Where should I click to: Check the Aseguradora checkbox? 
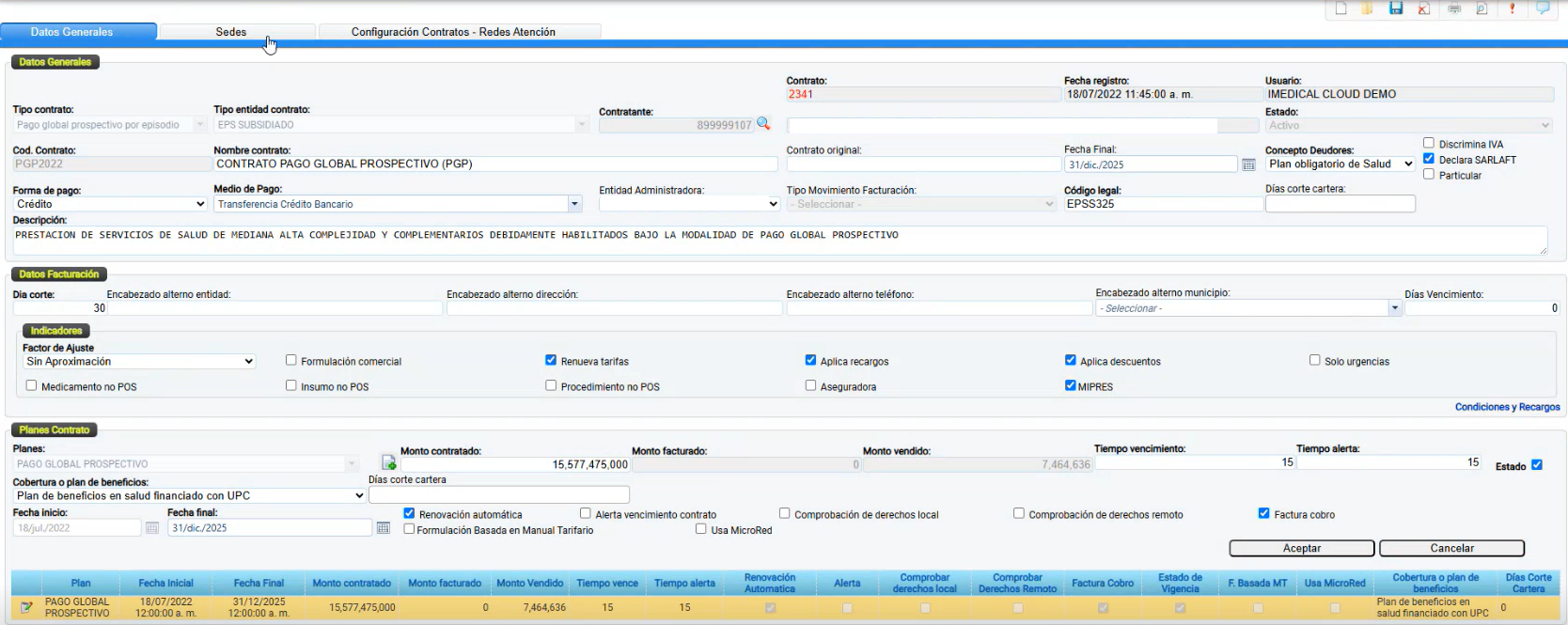coord(810,385)
